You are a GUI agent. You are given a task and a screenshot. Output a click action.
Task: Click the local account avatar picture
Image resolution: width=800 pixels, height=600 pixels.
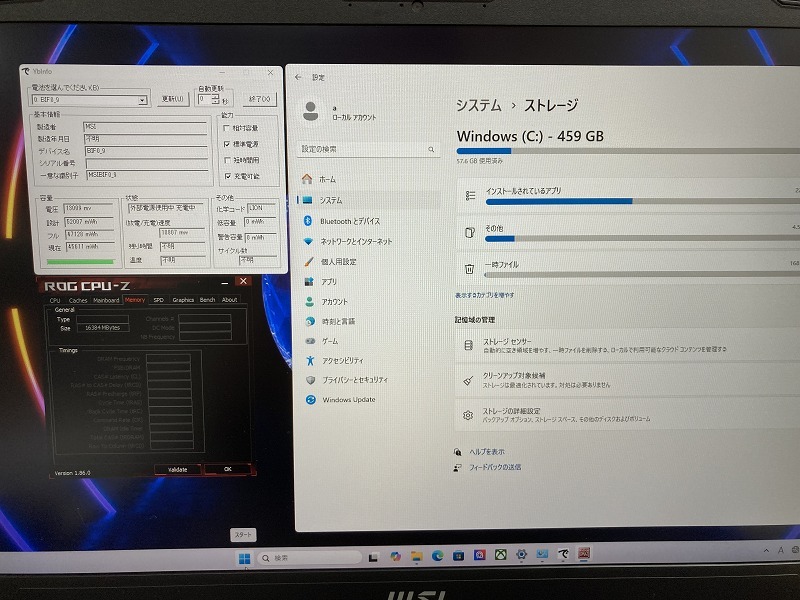pos(311,111)
